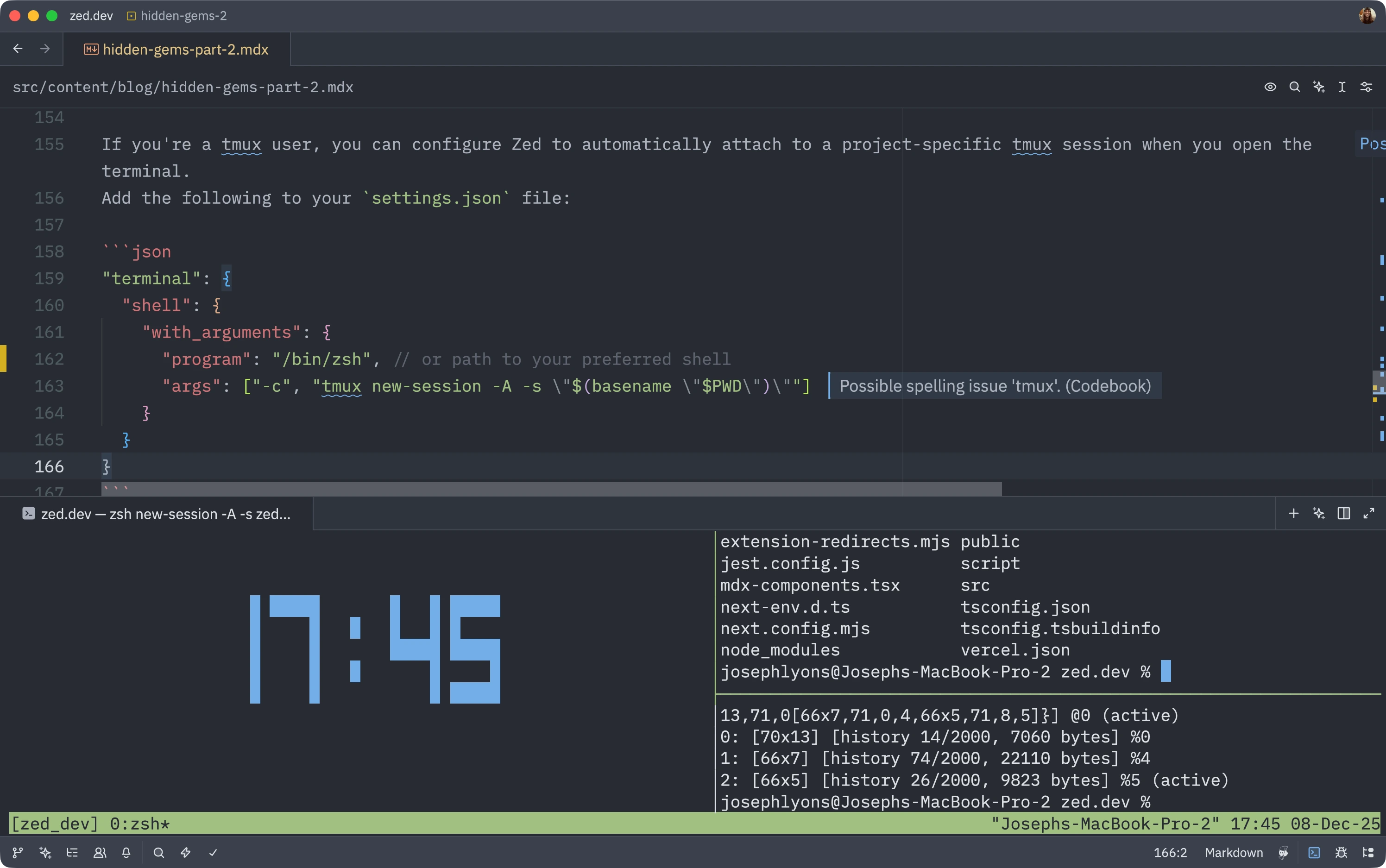Toggle the markdown preview eye icon
The width and height of the screenshot is (1386, 868).
pyautogui.click(x=1271, y=87)
